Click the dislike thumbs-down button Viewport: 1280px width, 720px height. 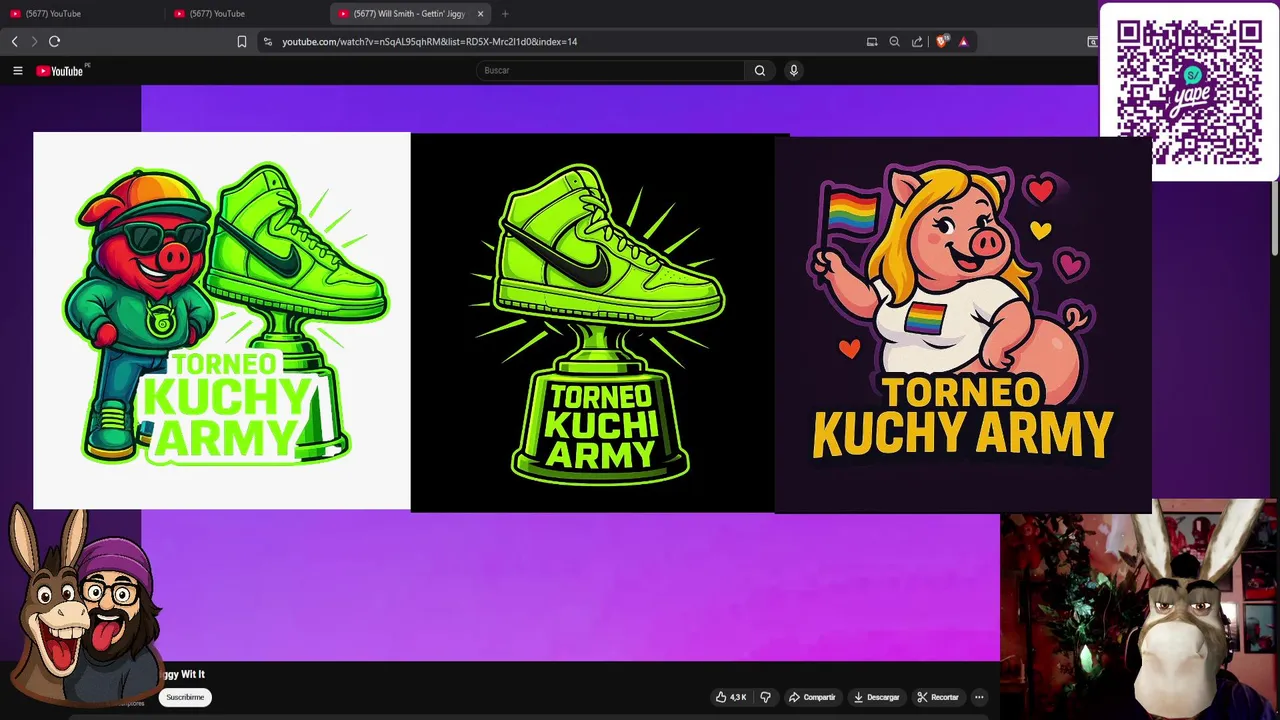click(766, 697)
